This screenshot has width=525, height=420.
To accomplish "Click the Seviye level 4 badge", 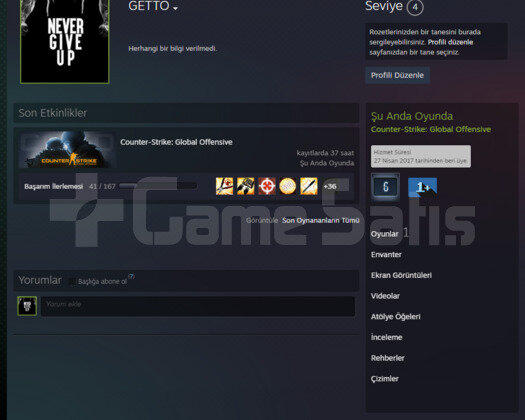I will pyautogui.click(x=415, y=7).
